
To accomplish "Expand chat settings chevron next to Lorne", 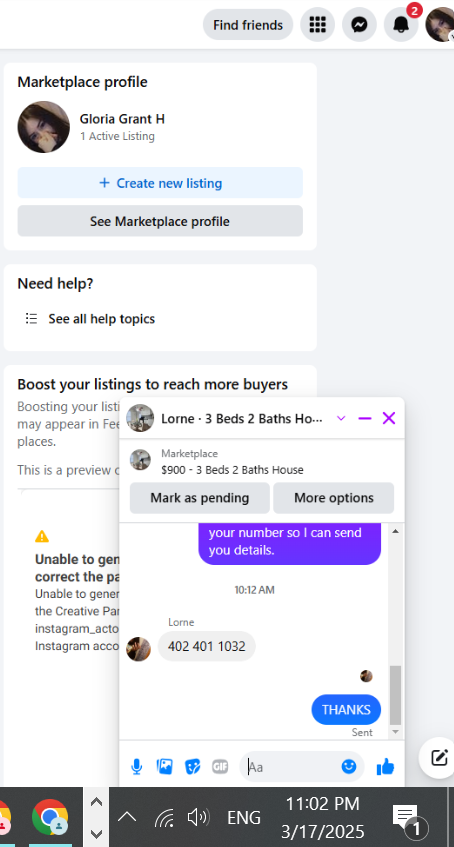I will 341,418.
